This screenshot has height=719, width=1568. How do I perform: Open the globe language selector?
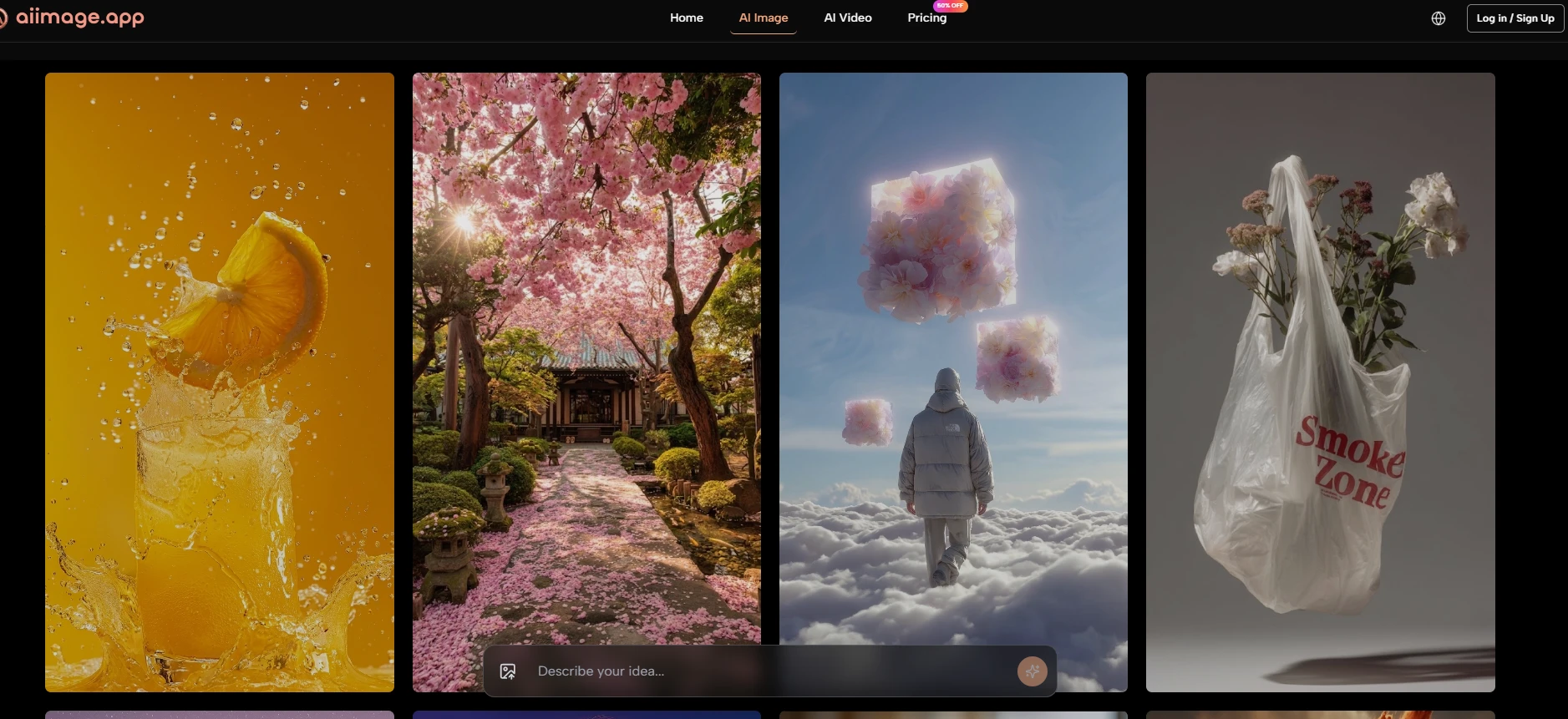(x=1438, y=18)
